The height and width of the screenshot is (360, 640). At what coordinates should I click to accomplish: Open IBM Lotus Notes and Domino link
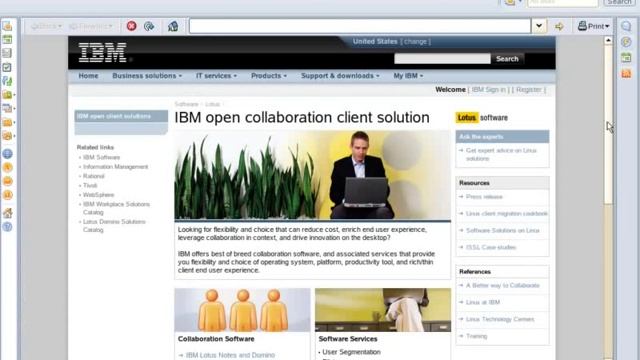tap(230, 355)
